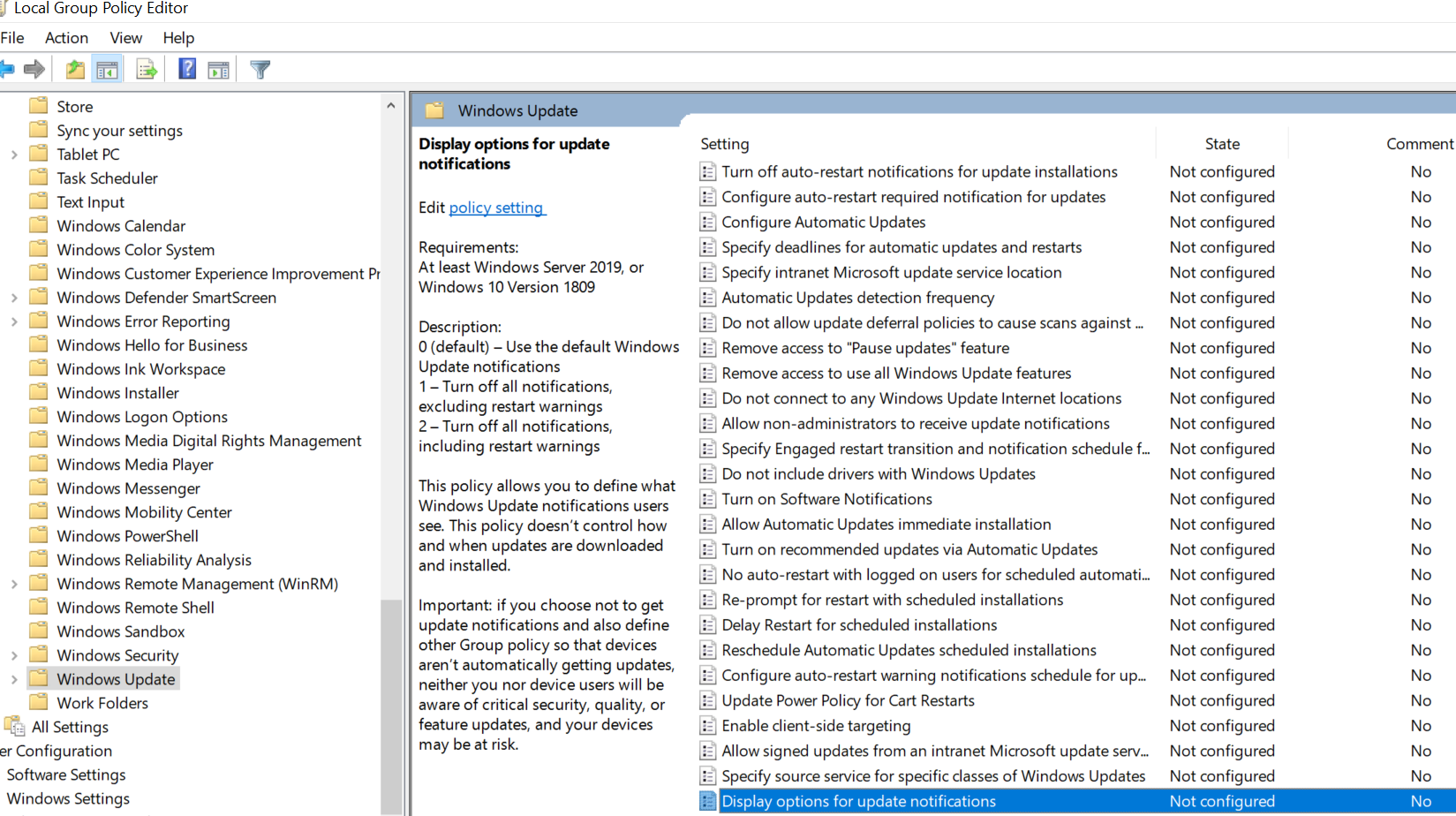This screenshot has width=1456, height=816.
Task: Select Sync your settings in tree
Action: click(x=119, y=131)
